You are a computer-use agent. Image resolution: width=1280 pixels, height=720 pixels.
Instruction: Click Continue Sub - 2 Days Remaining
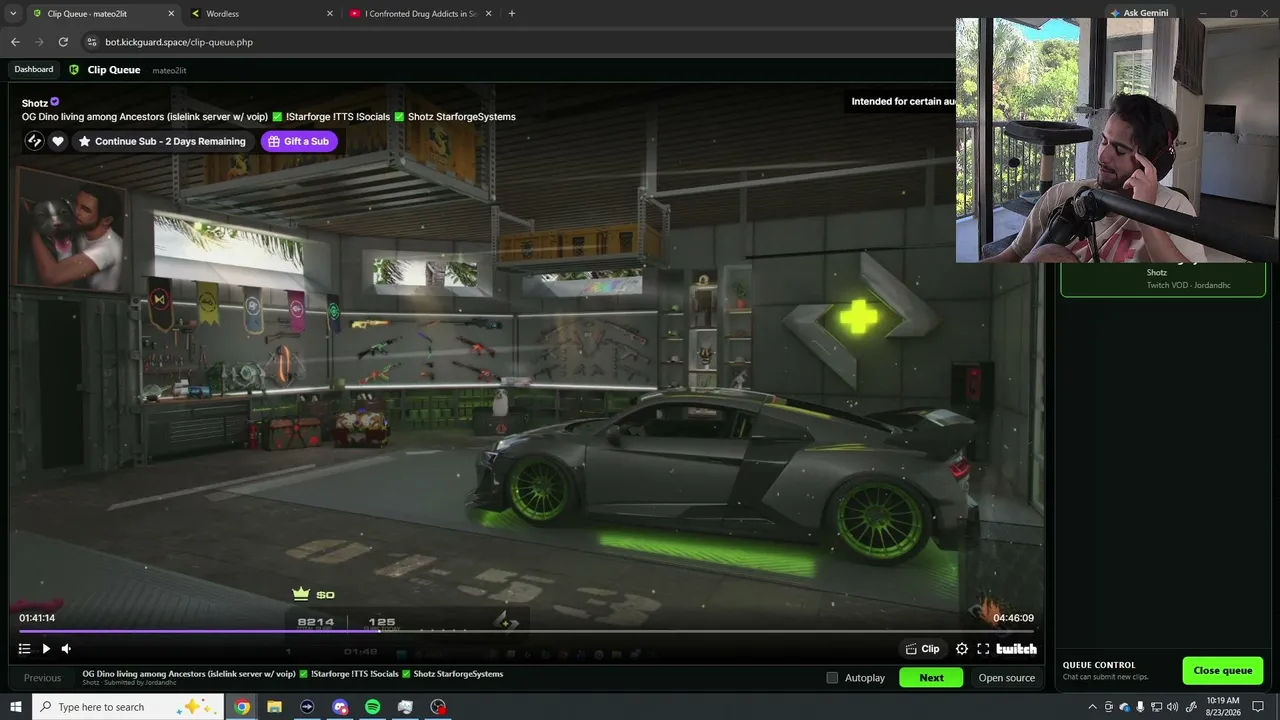pos(162,141)
